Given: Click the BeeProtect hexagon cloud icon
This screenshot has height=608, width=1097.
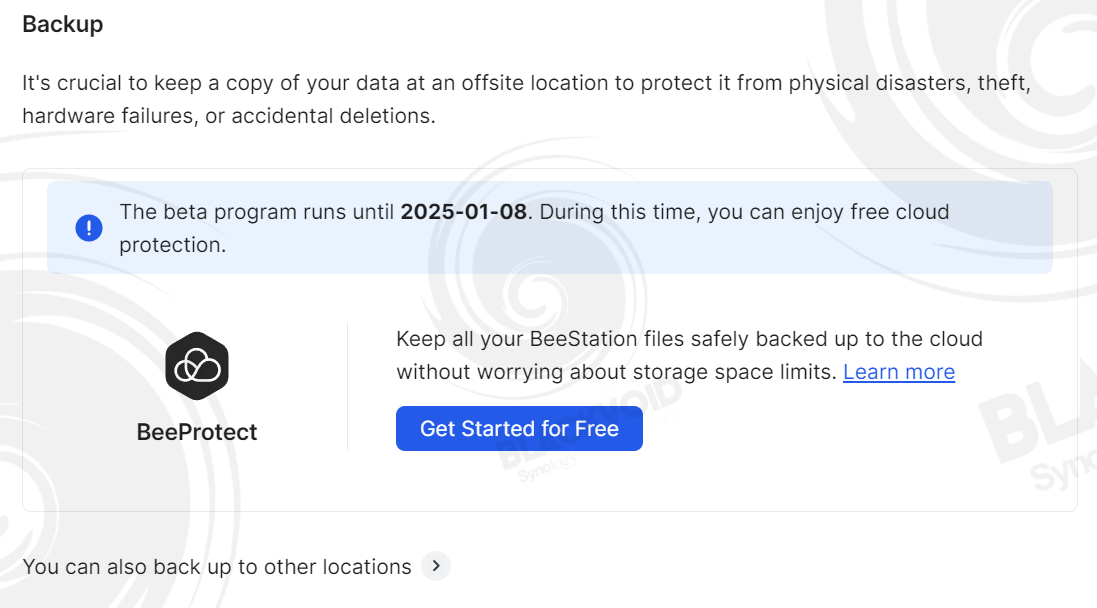Looking at the screenshot, I should pyautogui.click(x=197, y=366).
